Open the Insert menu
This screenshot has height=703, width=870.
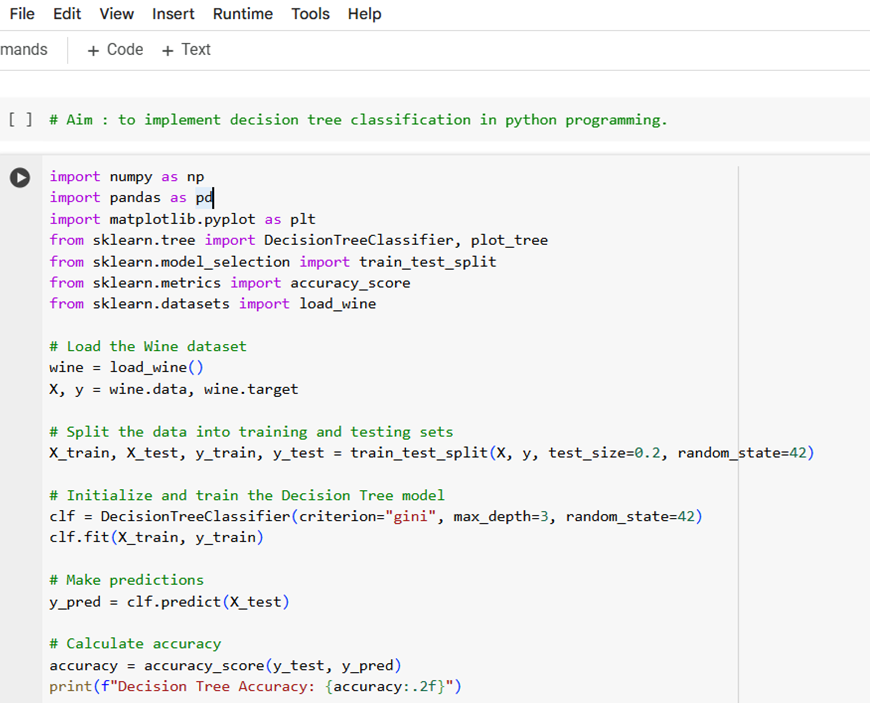(173, 14)
